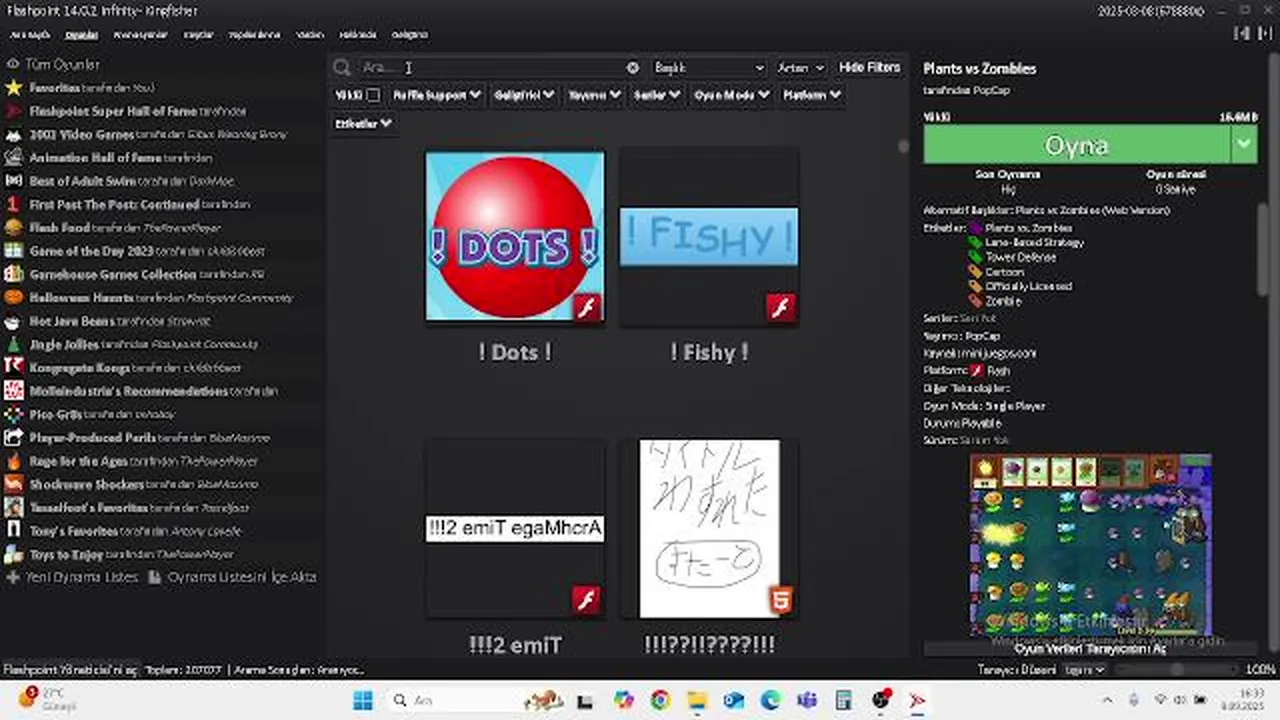Click the Flashpoint icon in taskbar
The height and width of the screenshot is (720, 1280).
[917, 700]
